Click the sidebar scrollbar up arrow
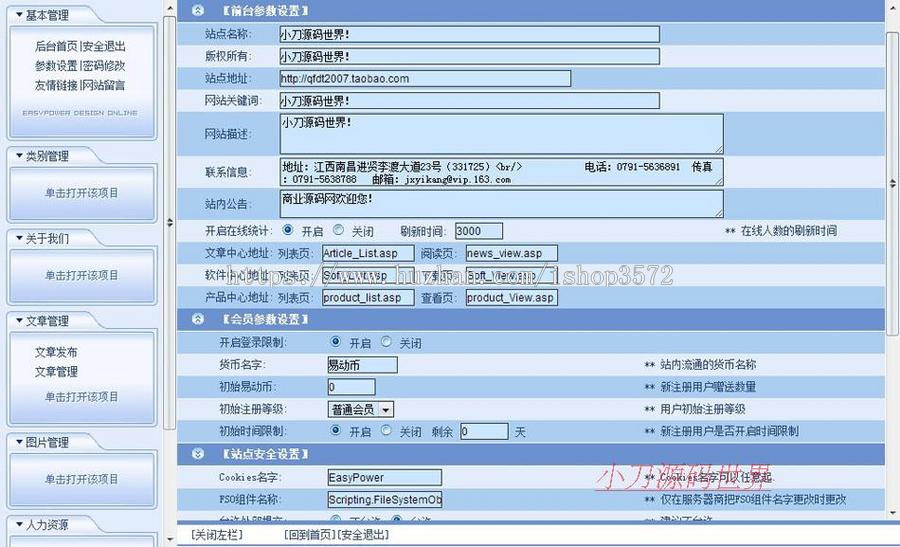Screen dimensions: 900x547 (x=170, y=8)
